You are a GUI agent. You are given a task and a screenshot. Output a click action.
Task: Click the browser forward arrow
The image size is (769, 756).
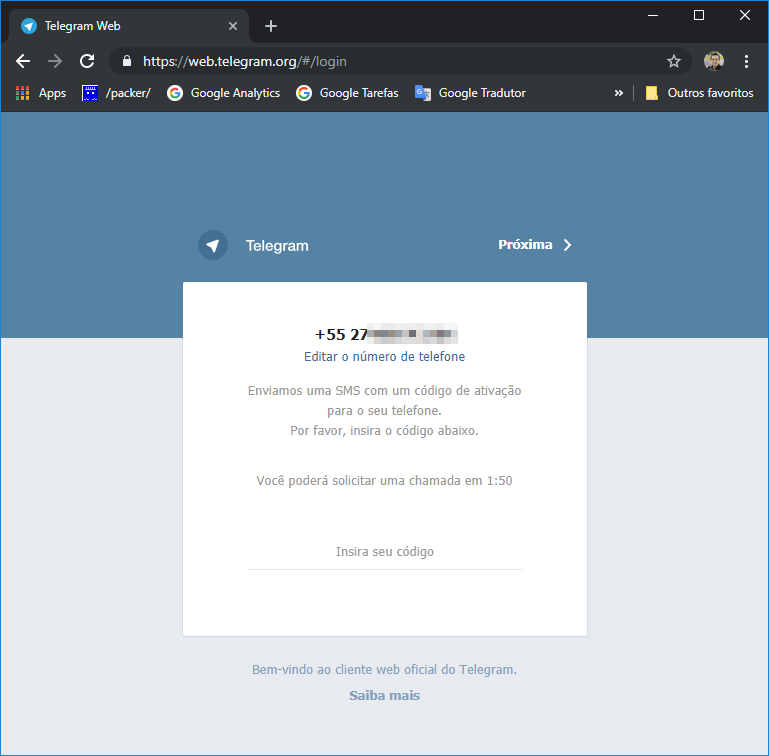[55, 61]
